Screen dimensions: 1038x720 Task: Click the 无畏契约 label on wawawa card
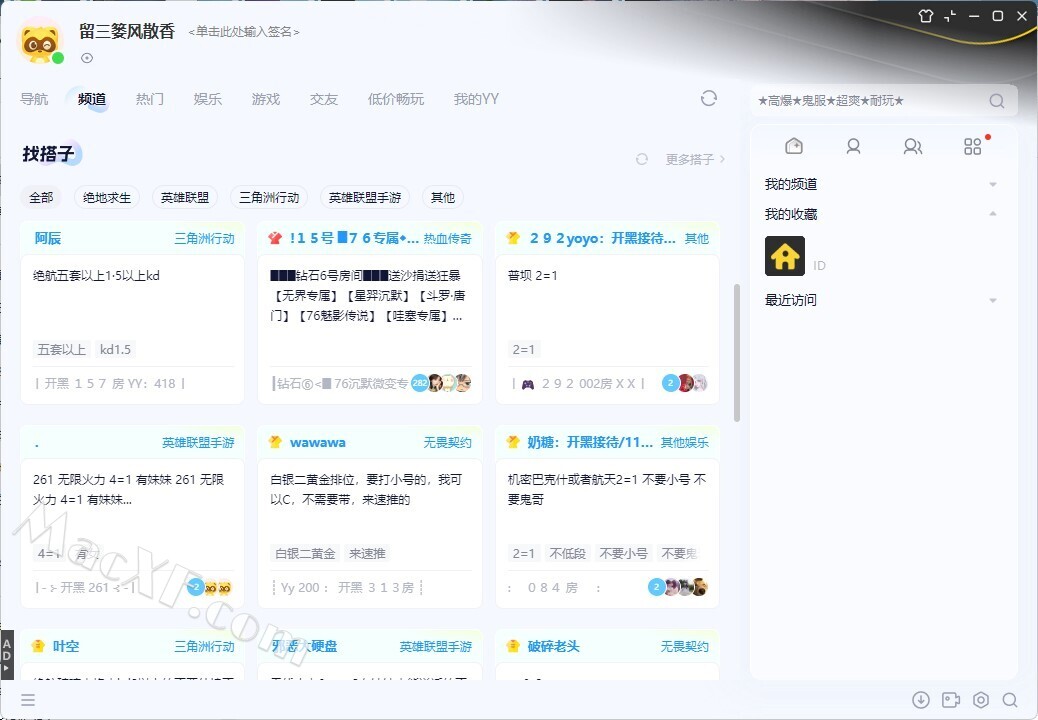click(448, 442)
